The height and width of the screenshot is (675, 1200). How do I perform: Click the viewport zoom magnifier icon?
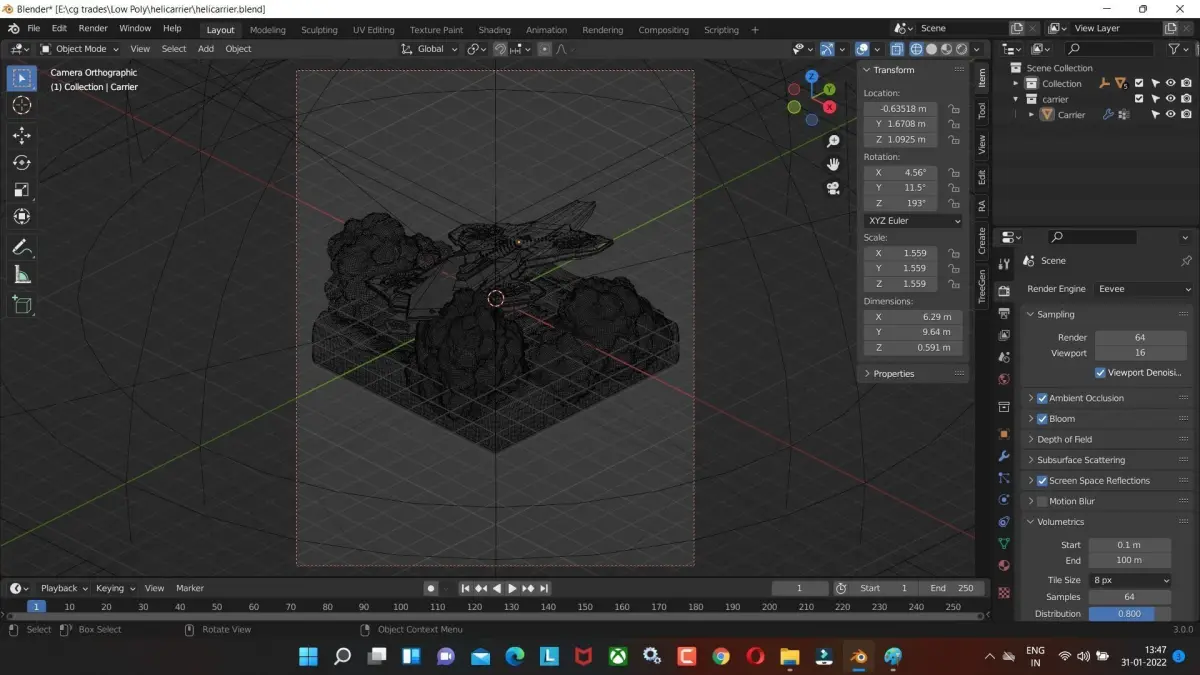pyautogui.click(x=833, y=141)
